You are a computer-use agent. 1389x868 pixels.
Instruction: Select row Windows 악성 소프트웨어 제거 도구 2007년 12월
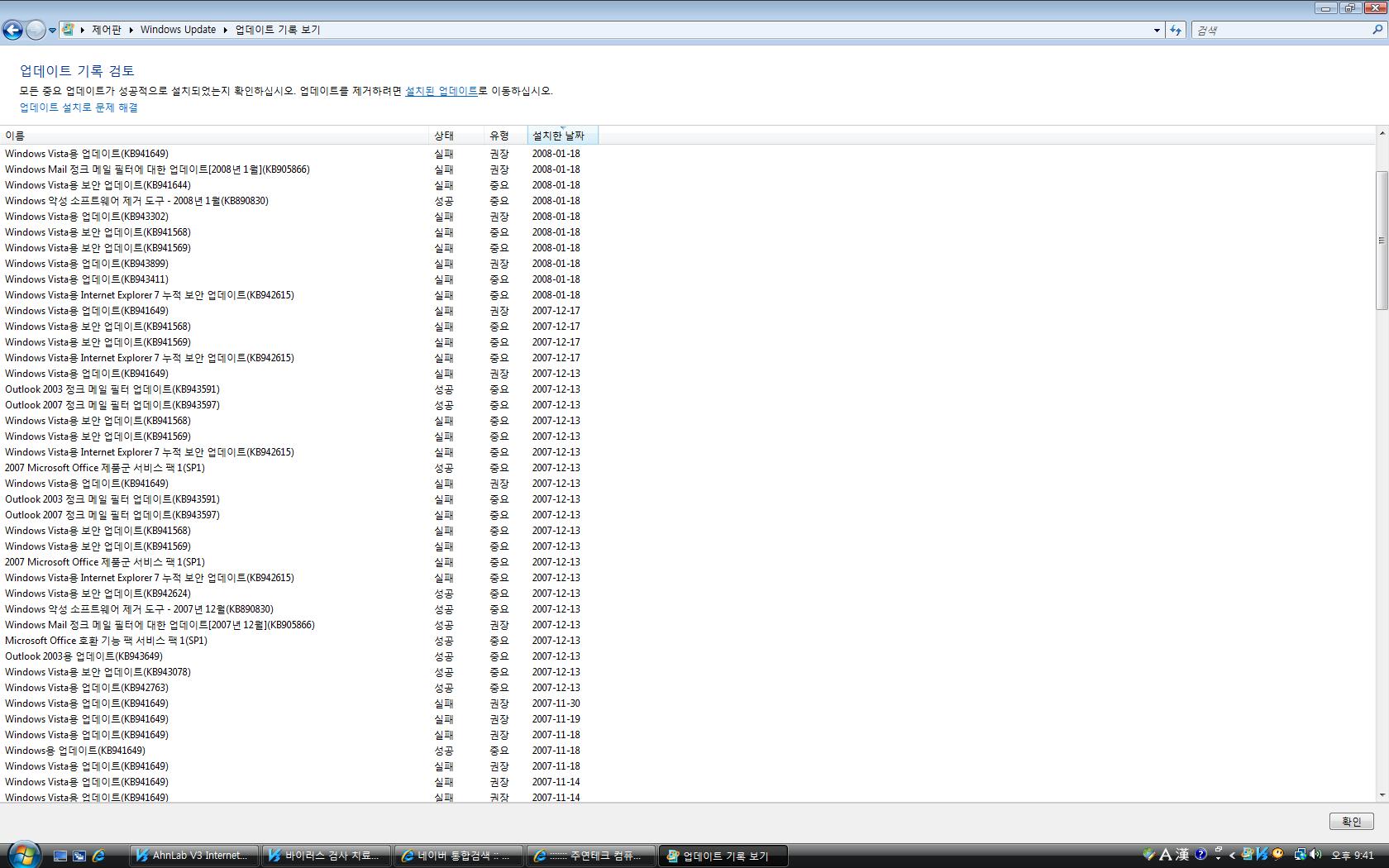pos(300,609)
